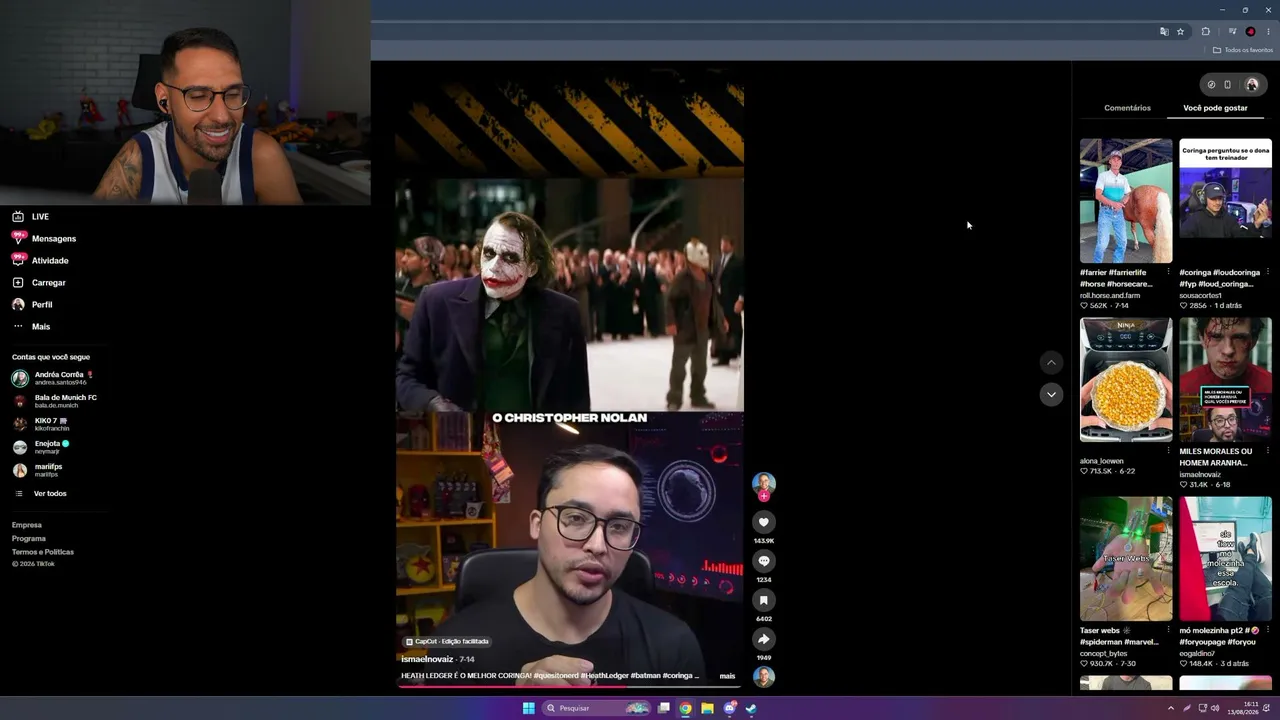Viewport: 1280px width, 720px height.
Task: Bookmark page with browser star icon
Action: [x=1180, y=32]
